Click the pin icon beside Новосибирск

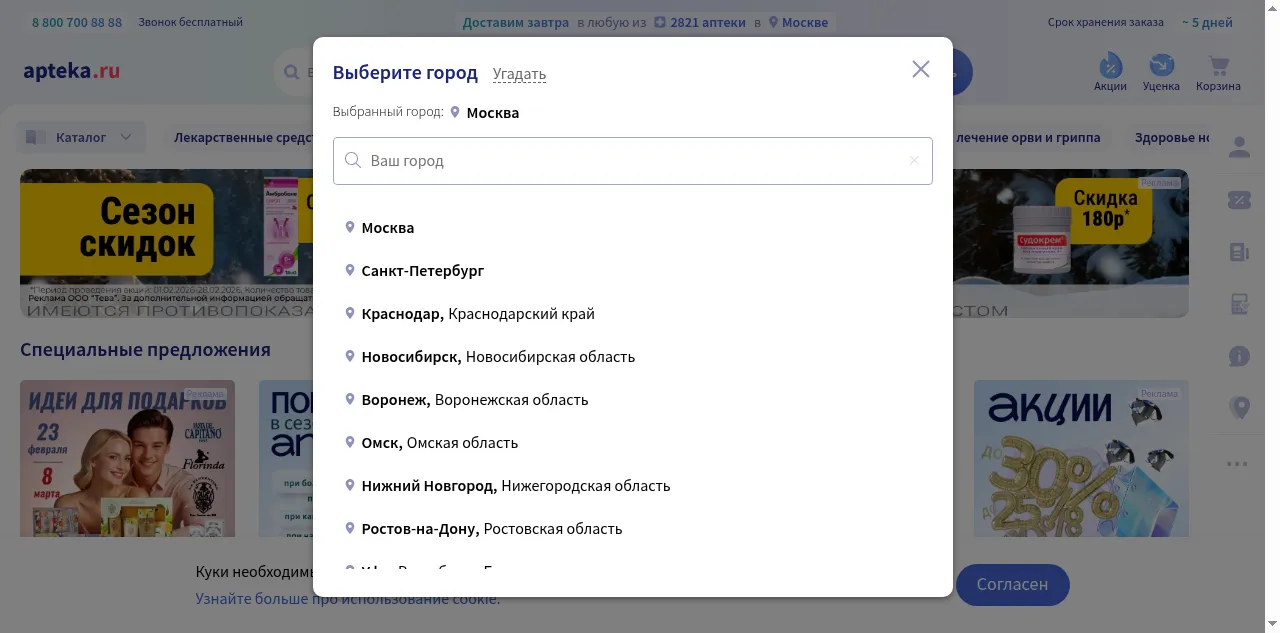point(350,356)
